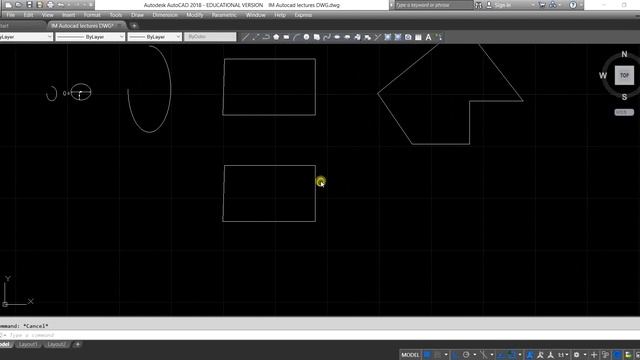
Task: Open the Draw menu
Action: 137,15
